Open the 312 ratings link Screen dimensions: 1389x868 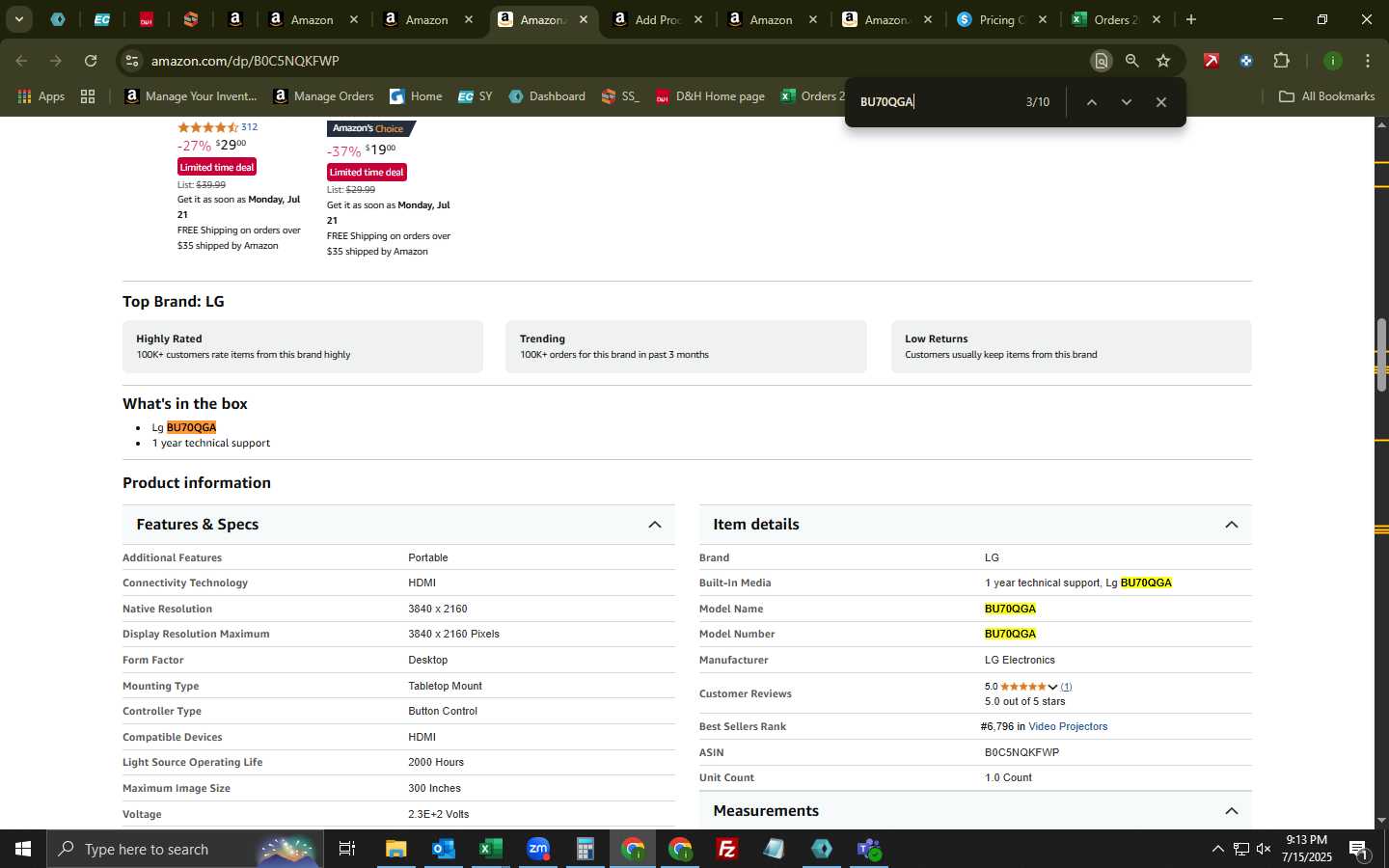pyautogui.click(x=249, y=127)
